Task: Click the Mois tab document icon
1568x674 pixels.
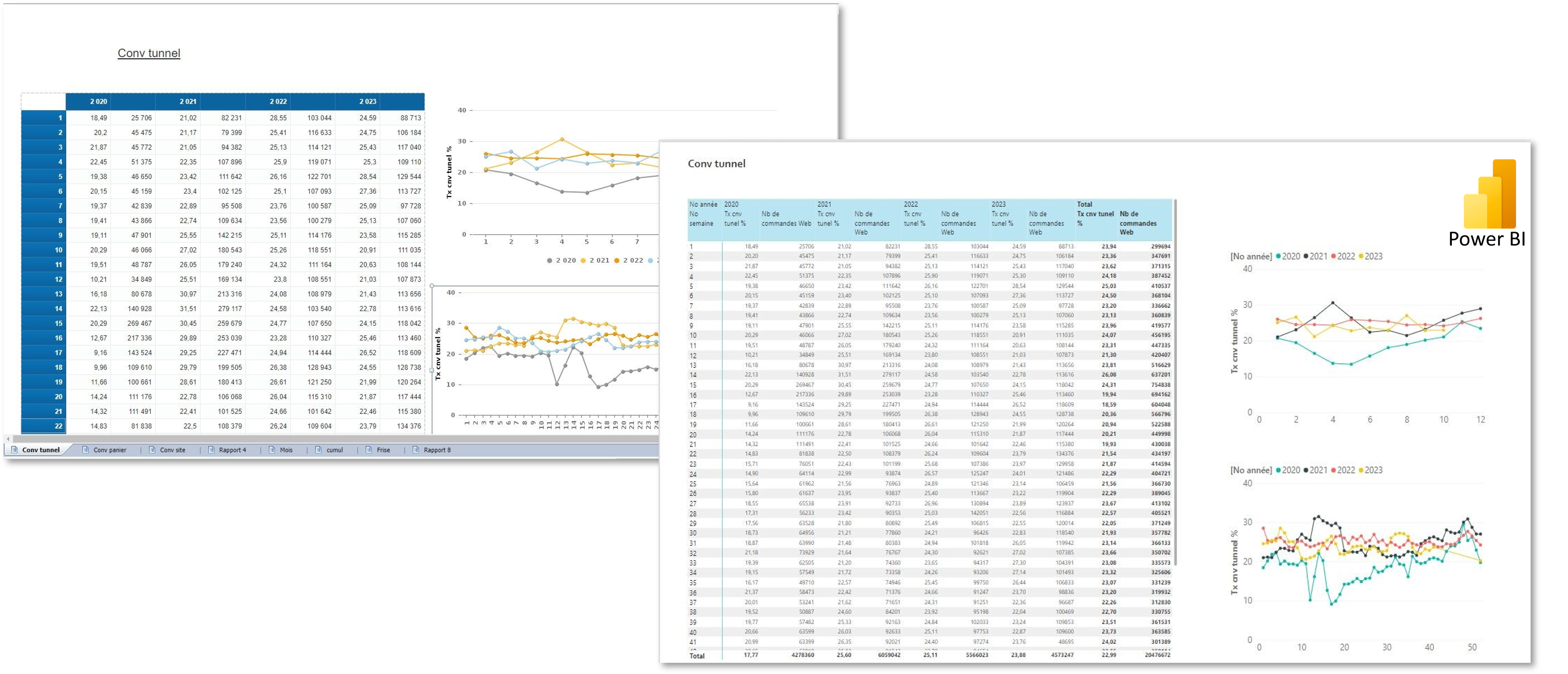Action: click(272, 450)
